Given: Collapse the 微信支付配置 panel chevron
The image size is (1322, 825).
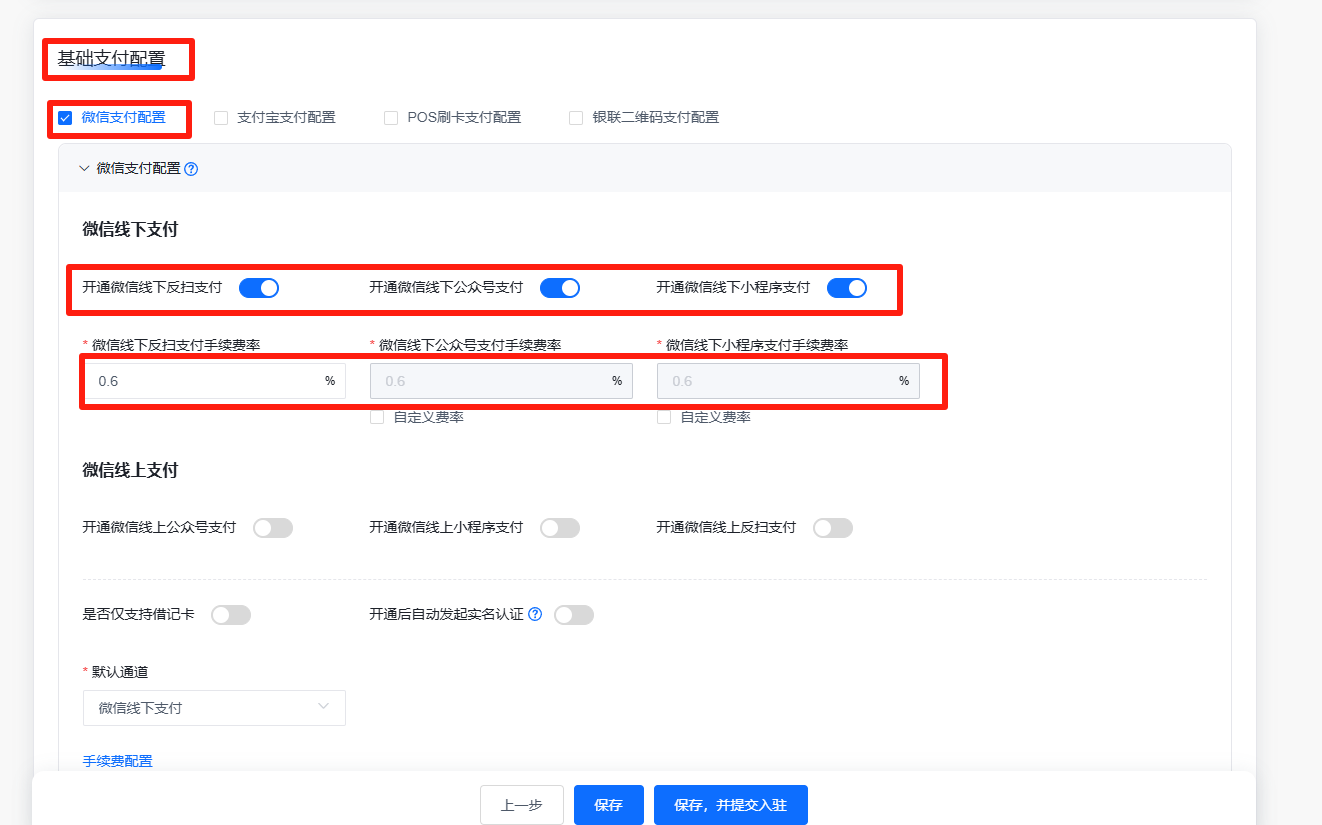Looking at the screenshot, I should 84,168.
